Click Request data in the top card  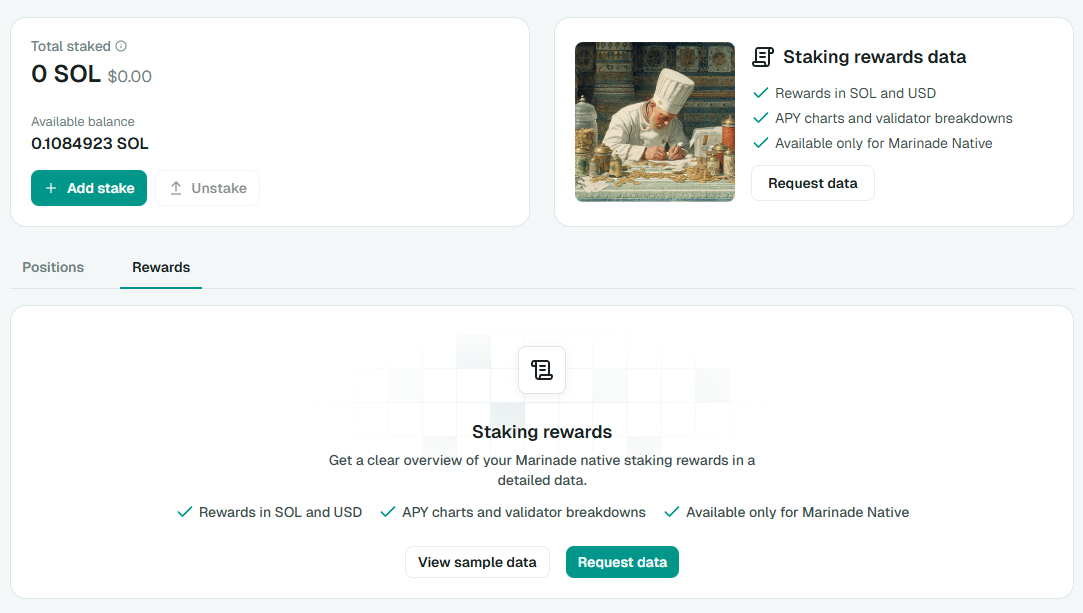coord(812,183)
